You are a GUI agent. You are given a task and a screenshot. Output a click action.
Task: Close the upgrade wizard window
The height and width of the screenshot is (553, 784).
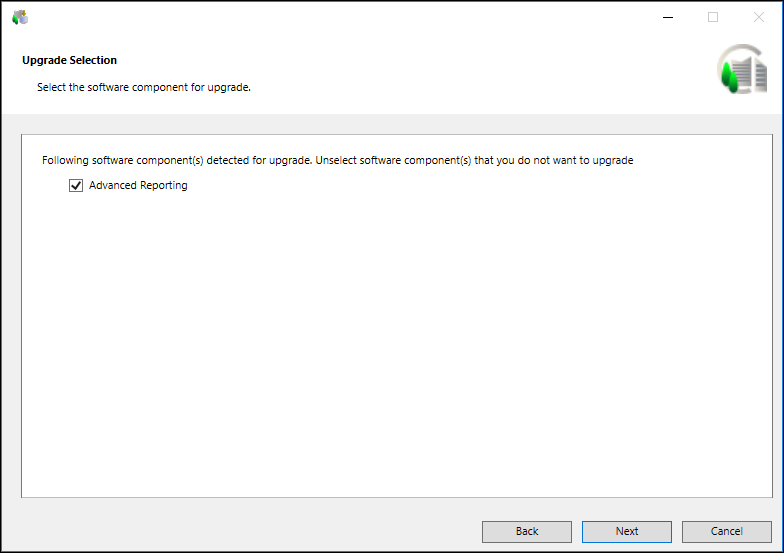pos(758,17)
